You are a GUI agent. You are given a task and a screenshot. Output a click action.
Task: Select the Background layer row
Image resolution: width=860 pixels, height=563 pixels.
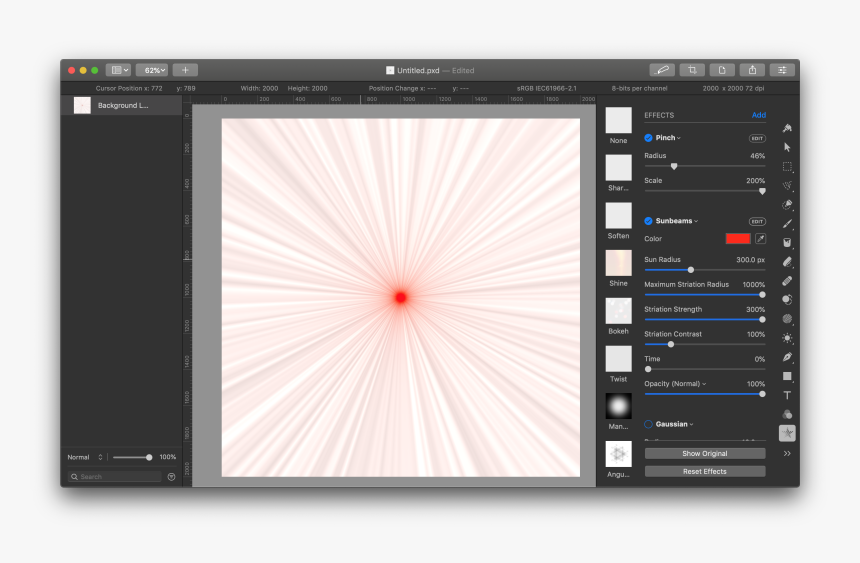pos(121,105)
